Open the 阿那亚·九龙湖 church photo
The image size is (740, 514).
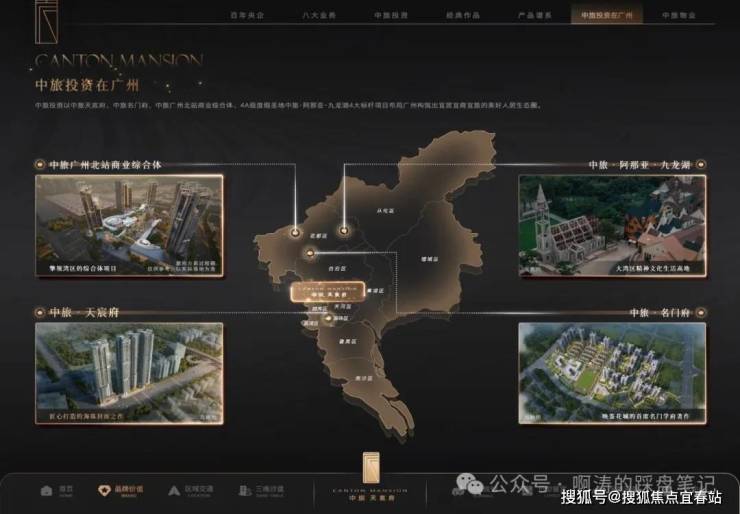coord(612,226)
